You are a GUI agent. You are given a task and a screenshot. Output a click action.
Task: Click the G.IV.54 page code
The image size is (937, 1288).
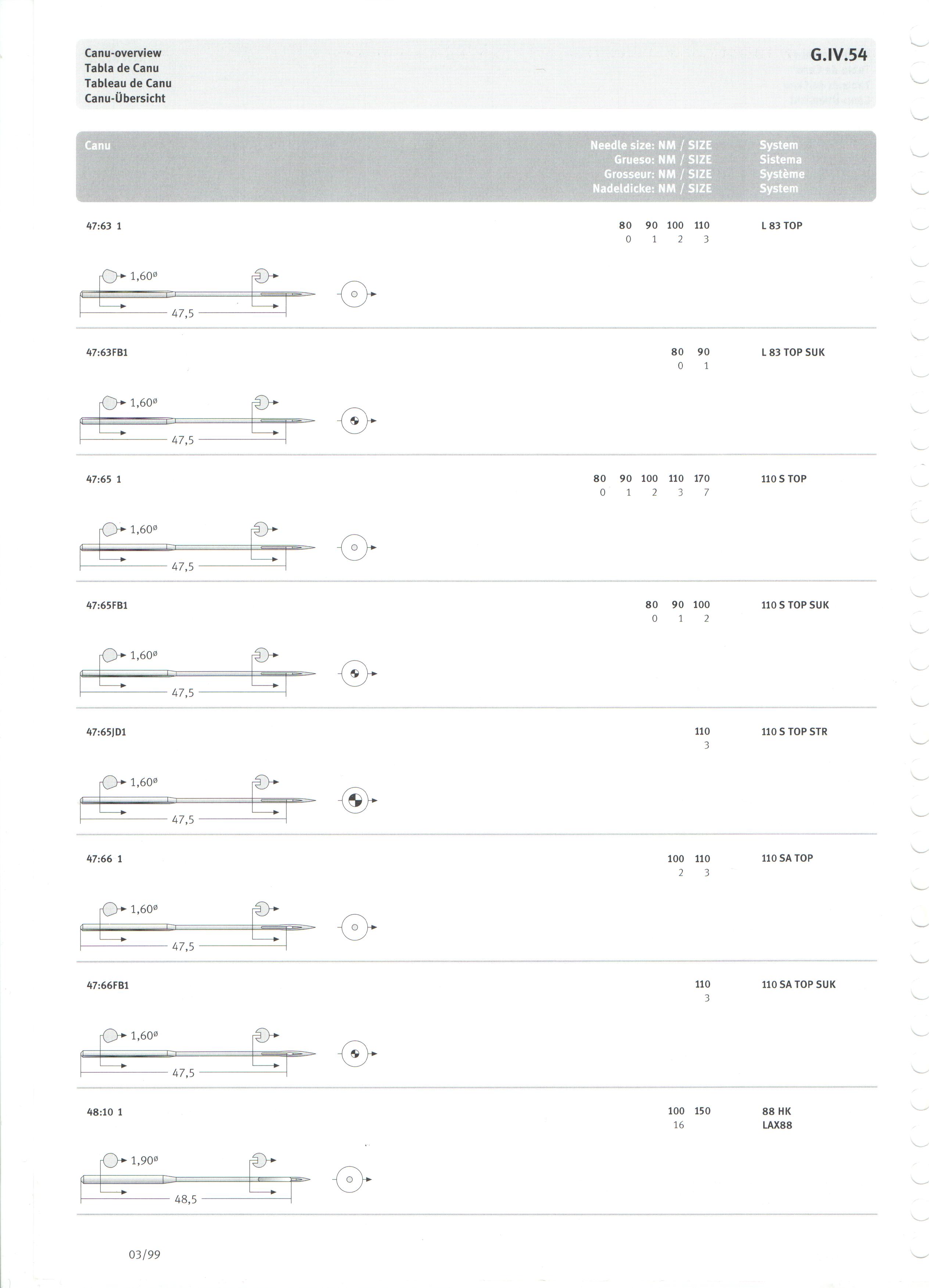(x=839, y=55)
